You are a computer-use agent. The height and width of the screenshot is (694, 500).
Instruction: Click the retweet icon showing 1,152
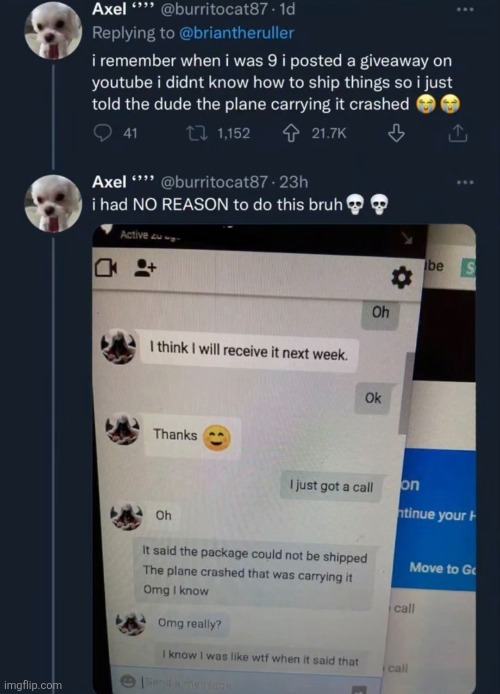[197, 133]
